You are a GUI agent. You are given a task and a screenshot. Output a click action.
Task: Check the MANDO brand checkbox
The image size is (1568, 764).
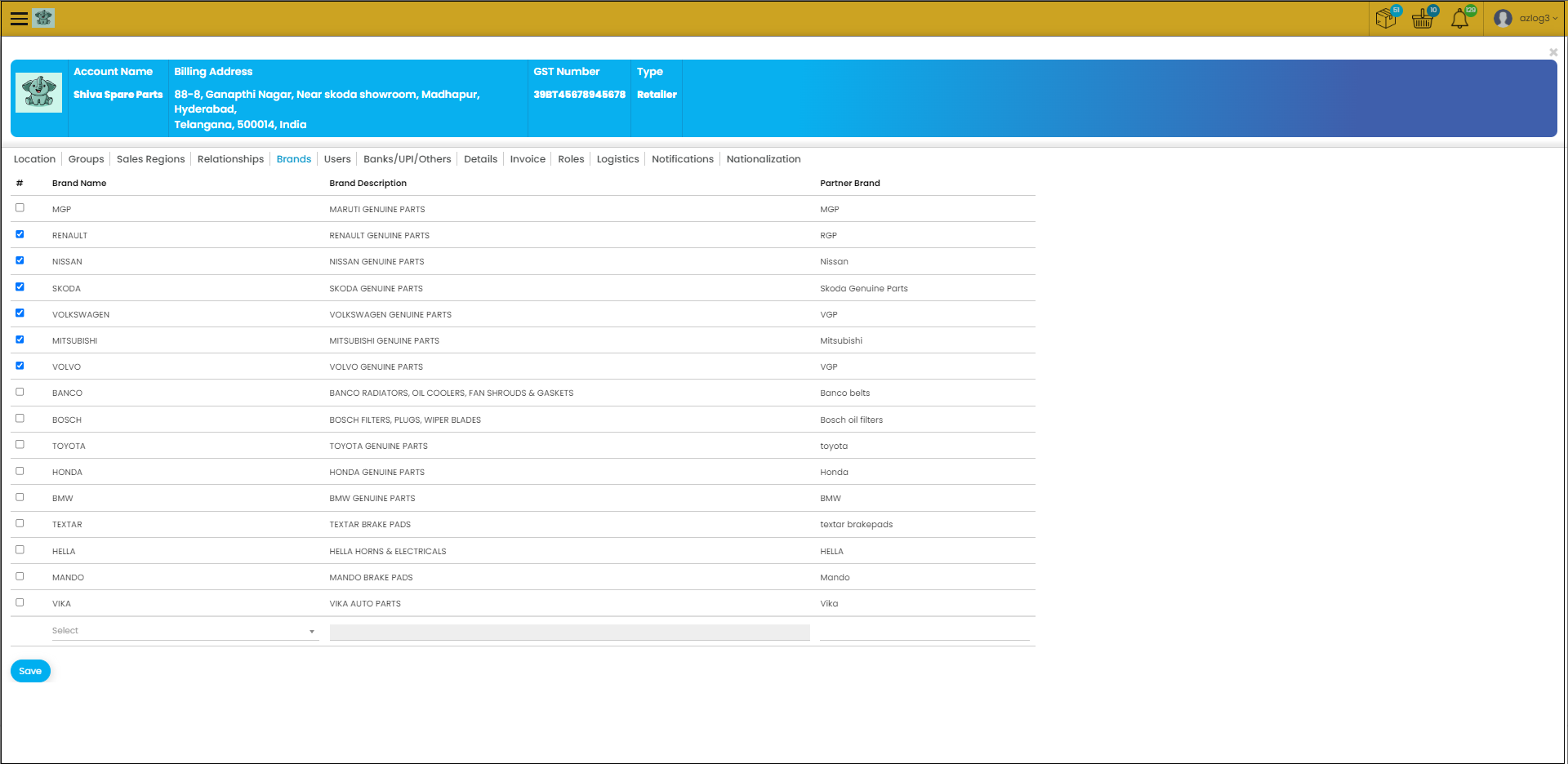click(20, 576)
